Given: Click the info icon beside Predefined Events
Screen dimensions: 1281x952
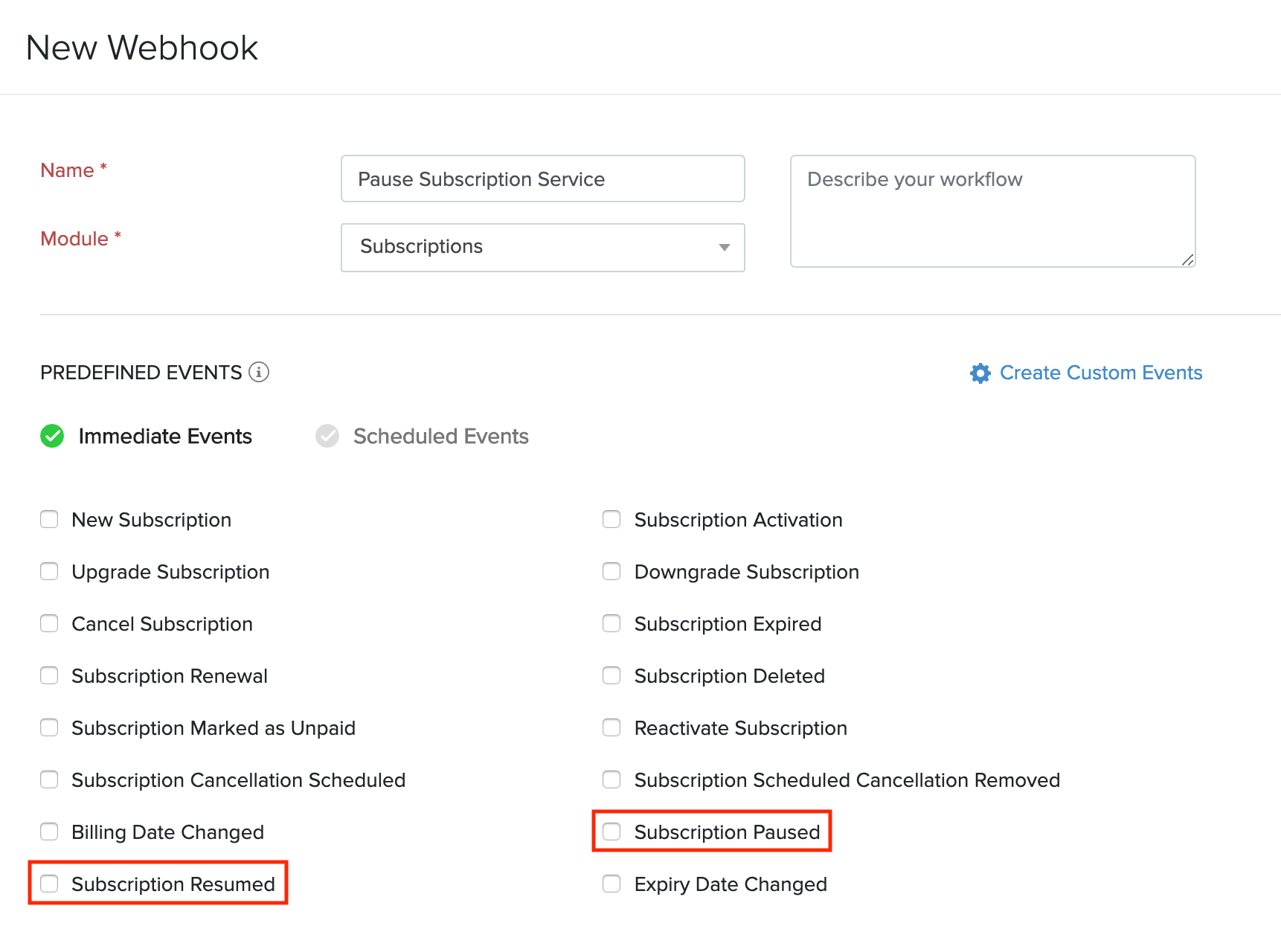Looking at the screenshot, I should [258, 373].
